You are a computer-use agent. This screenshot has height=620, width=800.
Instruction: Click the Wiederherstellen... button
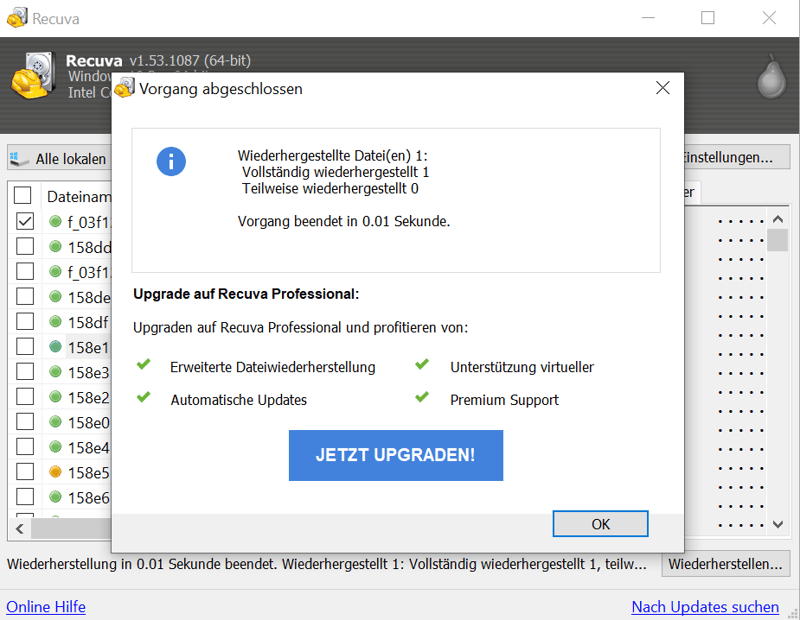pyautogui.click(x=726, y=564)
